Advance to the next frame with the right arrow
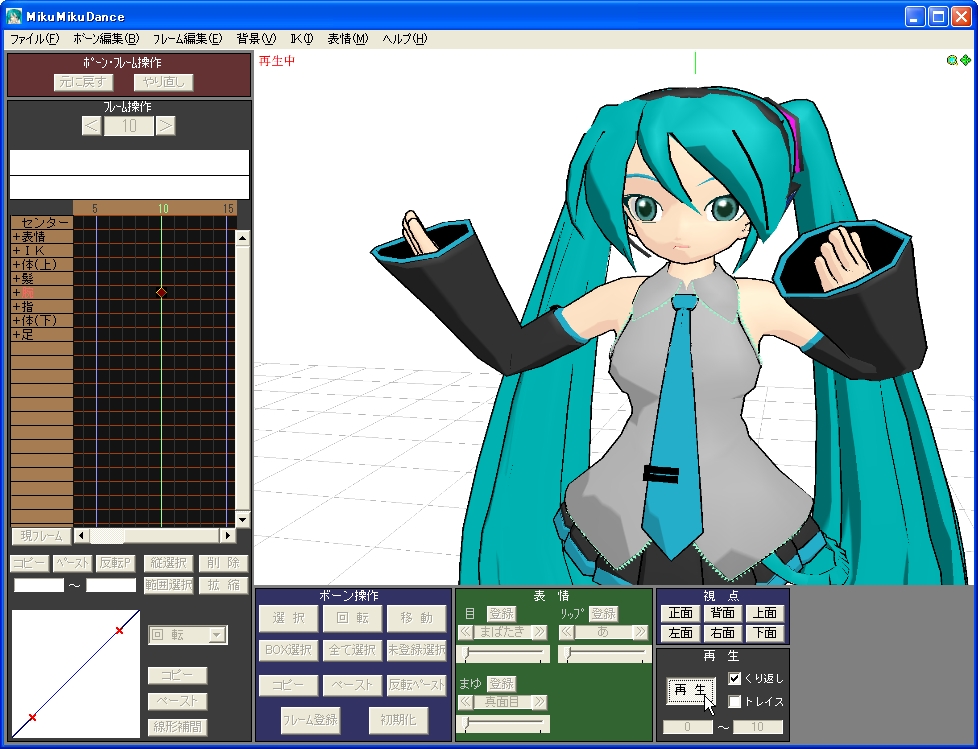Image resolution: width=978 pixels, height=749 pixels. point(165,126)
